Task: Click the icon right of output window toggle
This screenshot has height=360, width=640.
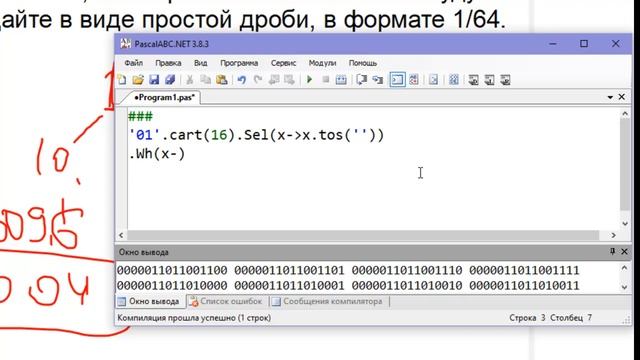Action: (x=413, y=80)
